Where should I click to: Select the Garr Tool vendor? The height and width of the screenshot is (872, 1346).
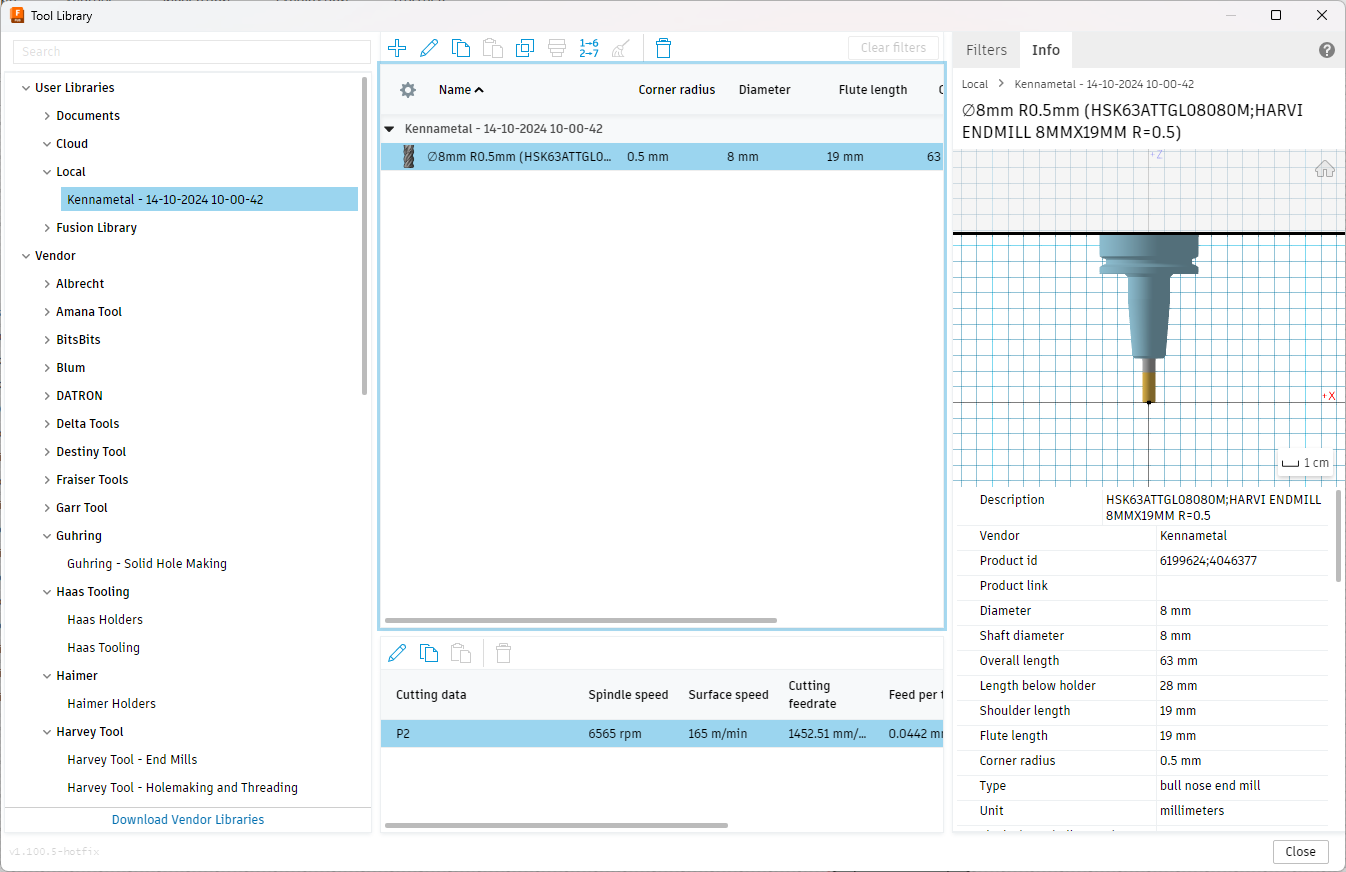tap(82, 508)
